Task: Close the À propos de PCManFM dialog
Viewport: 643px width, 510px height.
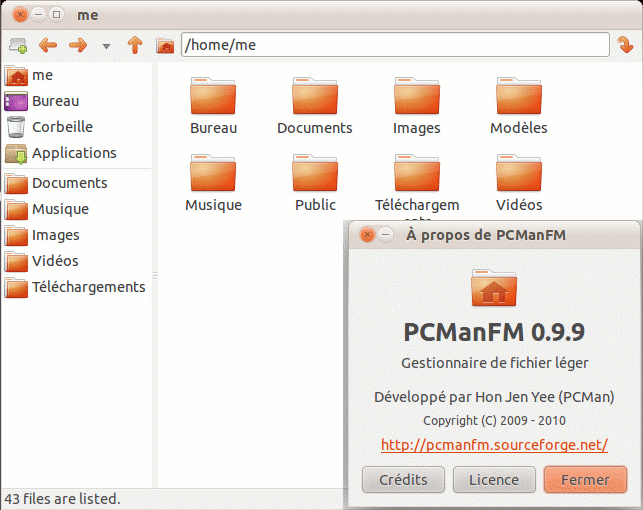Action: [x=367, y=235]
